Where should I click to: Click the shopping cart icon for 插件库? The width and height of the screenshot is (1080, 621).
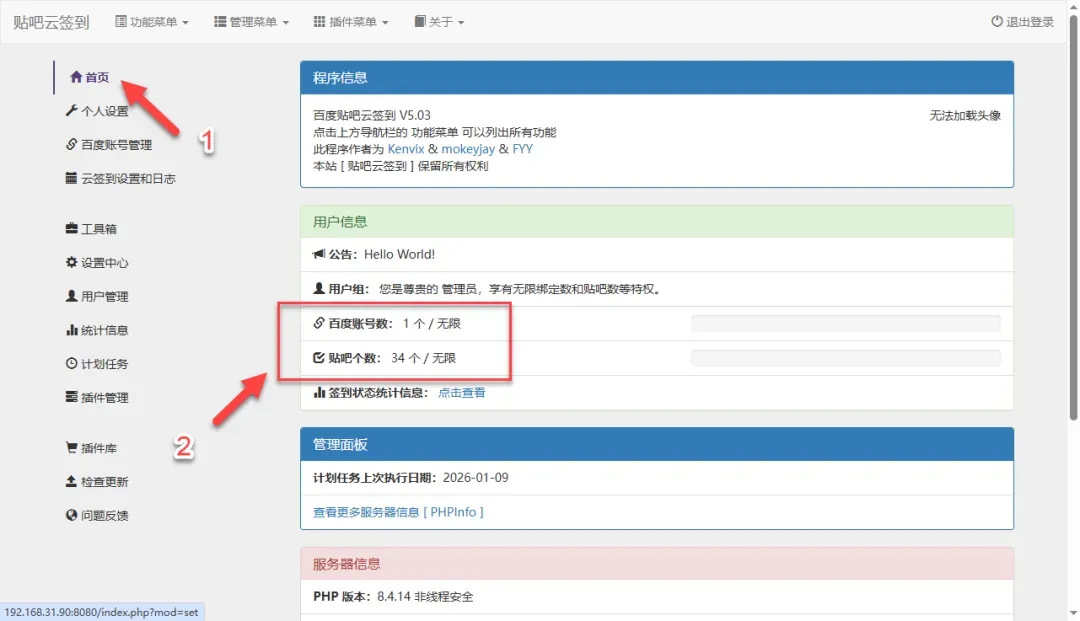coord(71,448)
